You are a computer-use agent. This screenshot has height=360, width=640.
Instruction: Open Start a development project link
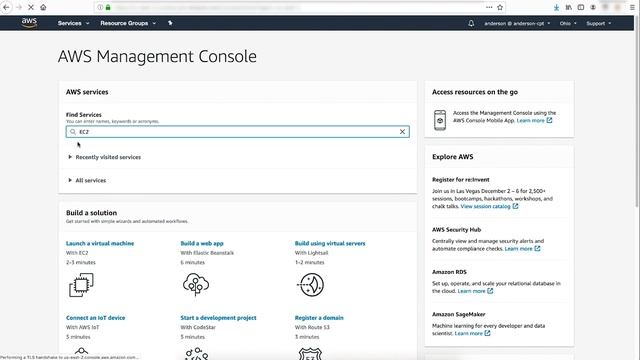point(218,318)
